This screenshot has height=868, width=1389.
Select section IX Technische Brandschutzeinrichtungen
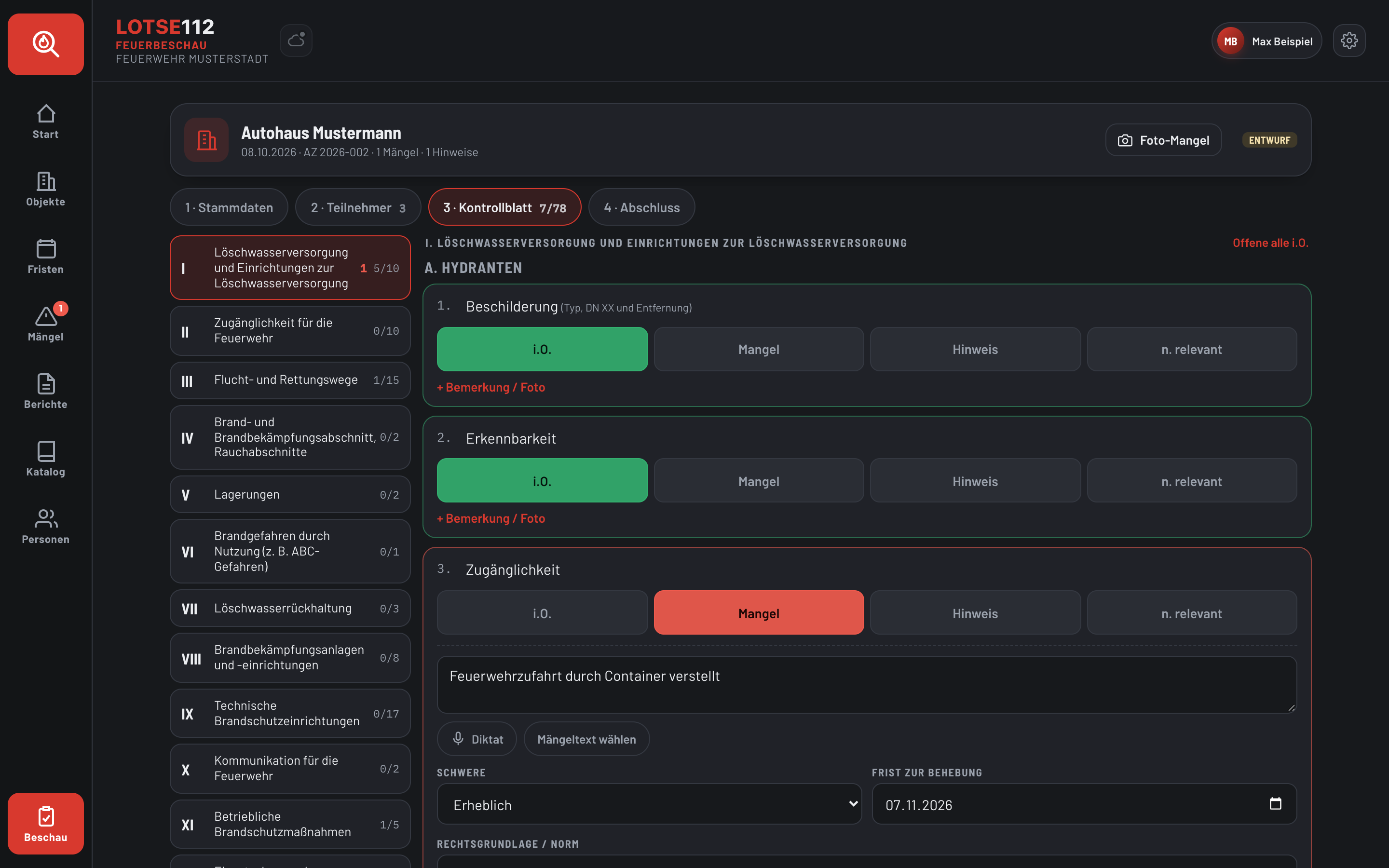click(x=290, y=714)
